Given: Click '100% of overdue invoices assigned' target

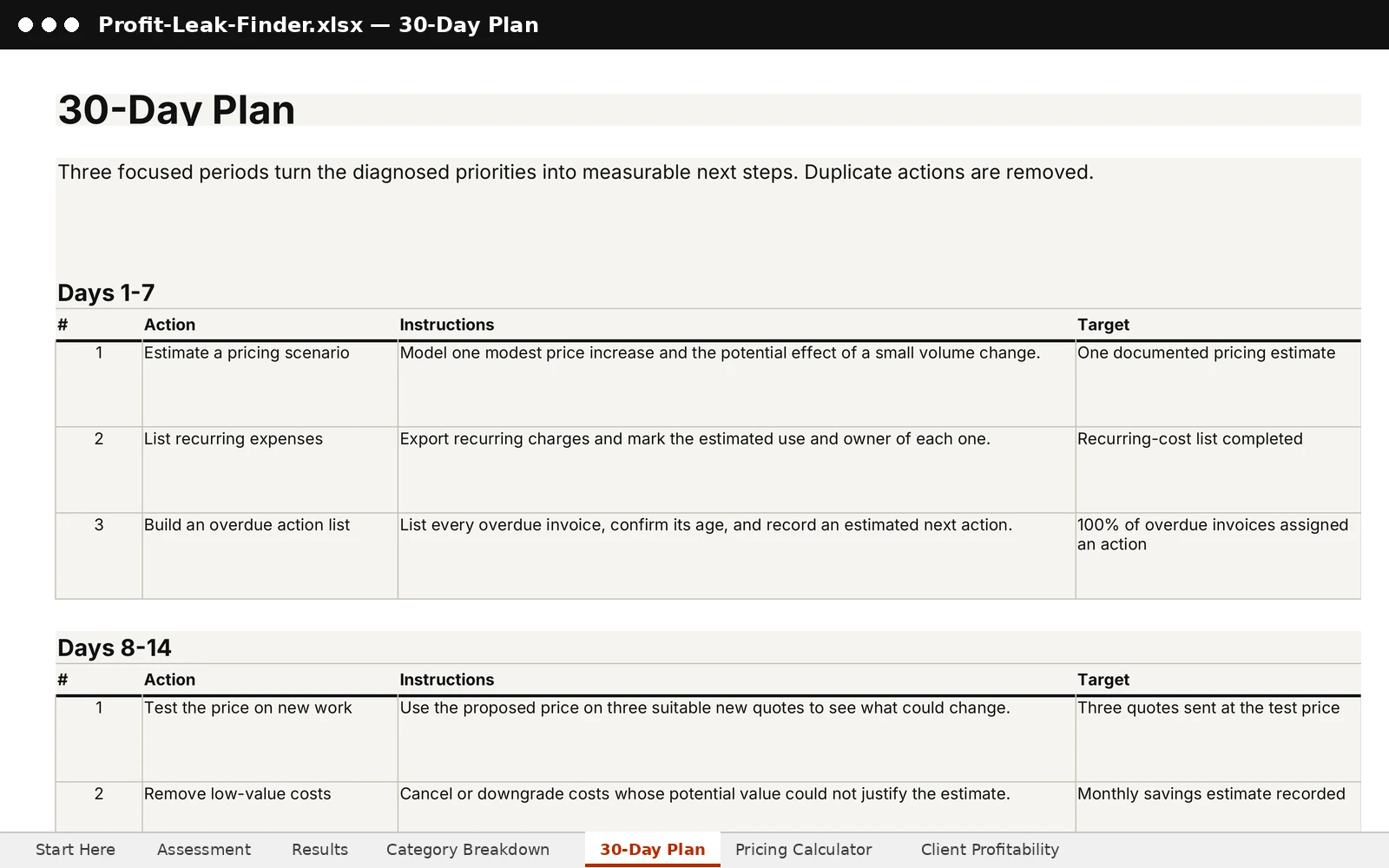Looking at the screenshot, I should pyautogui.click(x=1218, y=556).
